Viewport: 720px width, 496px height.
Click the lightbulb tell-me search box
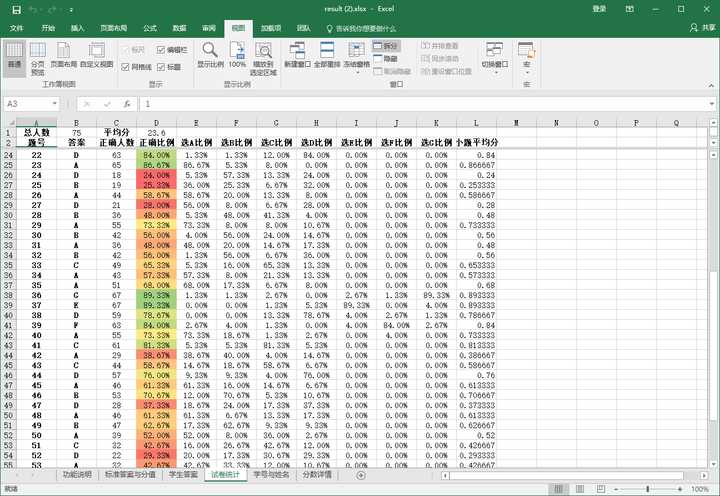(361, 28)
